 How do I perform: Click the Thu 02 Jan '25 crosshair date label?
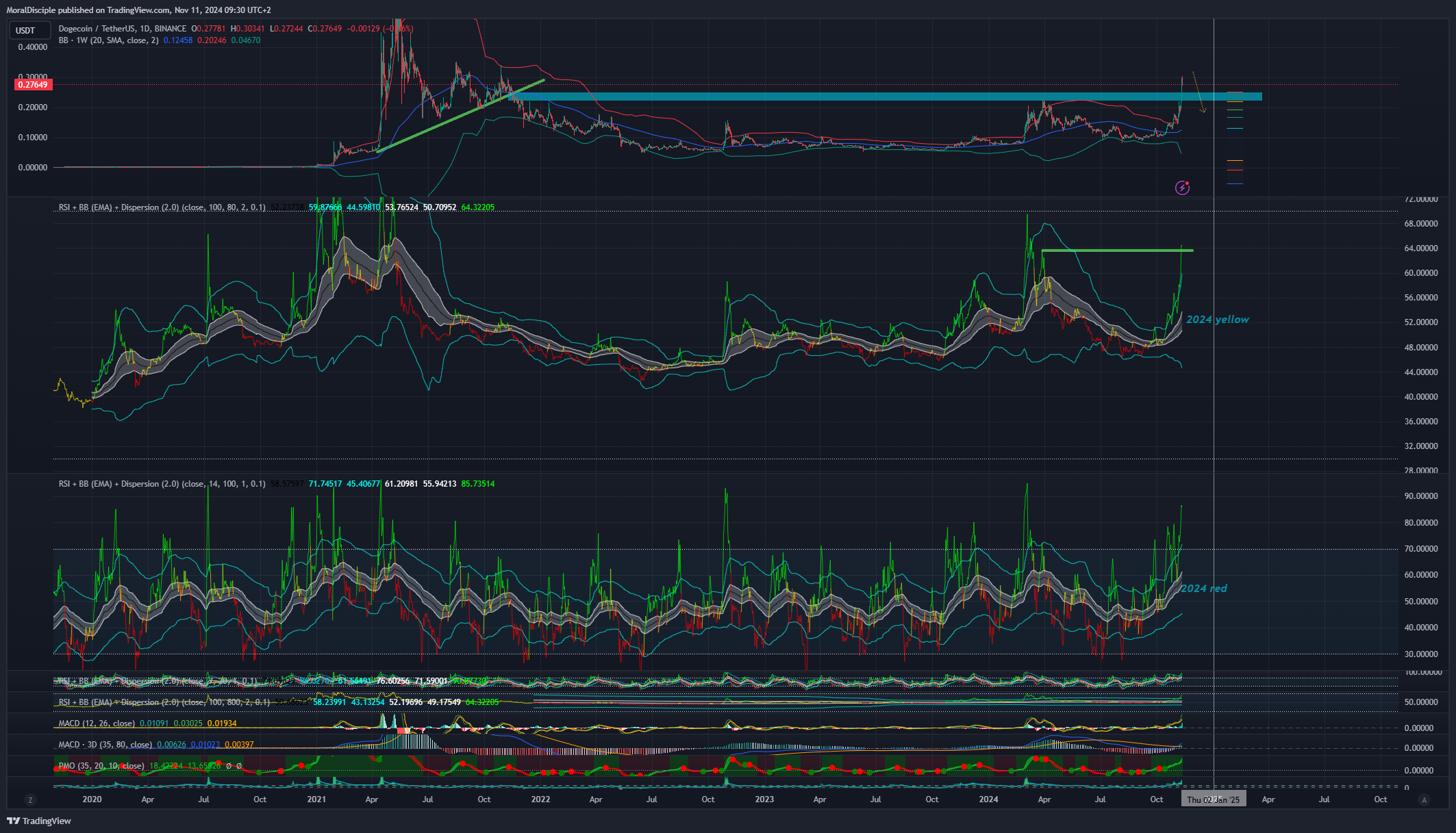pyautogui.click(x=1214, y=799)
